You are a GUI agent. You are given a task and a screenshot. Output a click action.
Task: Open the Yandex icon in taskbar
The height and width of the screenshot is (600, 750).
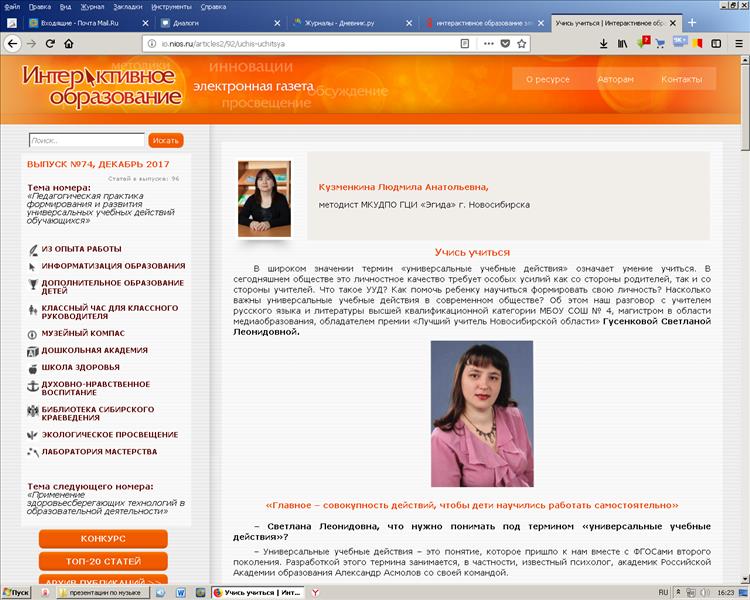pyautogui.click(x=315, y=592)
